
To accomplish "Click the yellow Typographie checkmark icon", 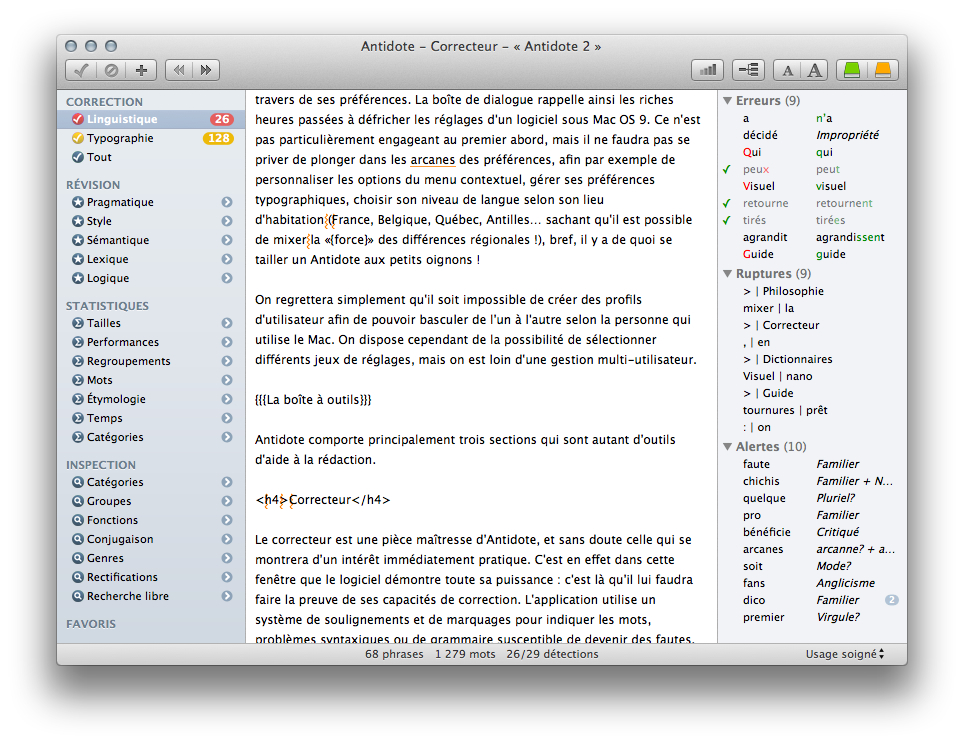I will [x=77, y=138].
